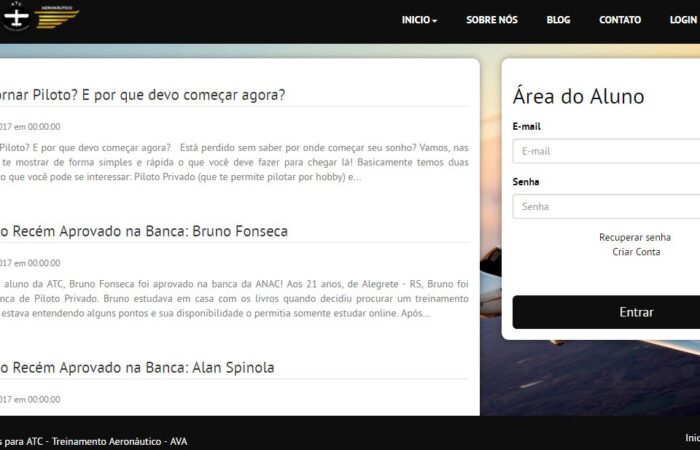Viewport: 700px width, 450px height.
Task: Open the Alan Spinola approval article
Action: pyautogui.click(x=137, y=367)
